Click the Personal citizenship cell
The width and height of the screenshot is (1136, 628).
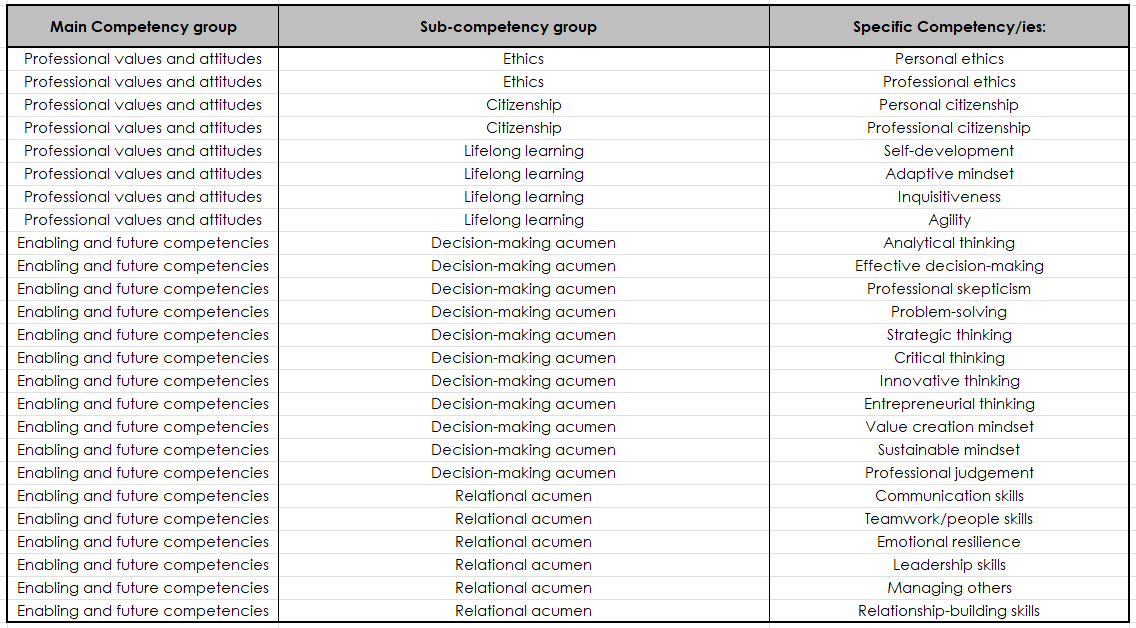click(x=949, y=105)
